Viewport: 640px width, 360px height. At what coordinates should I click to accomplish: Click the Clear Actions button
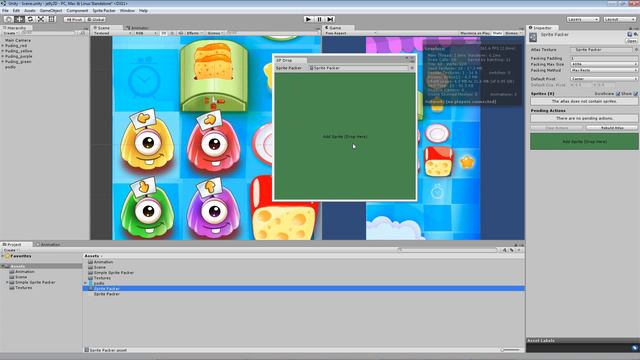pos(557,128)
